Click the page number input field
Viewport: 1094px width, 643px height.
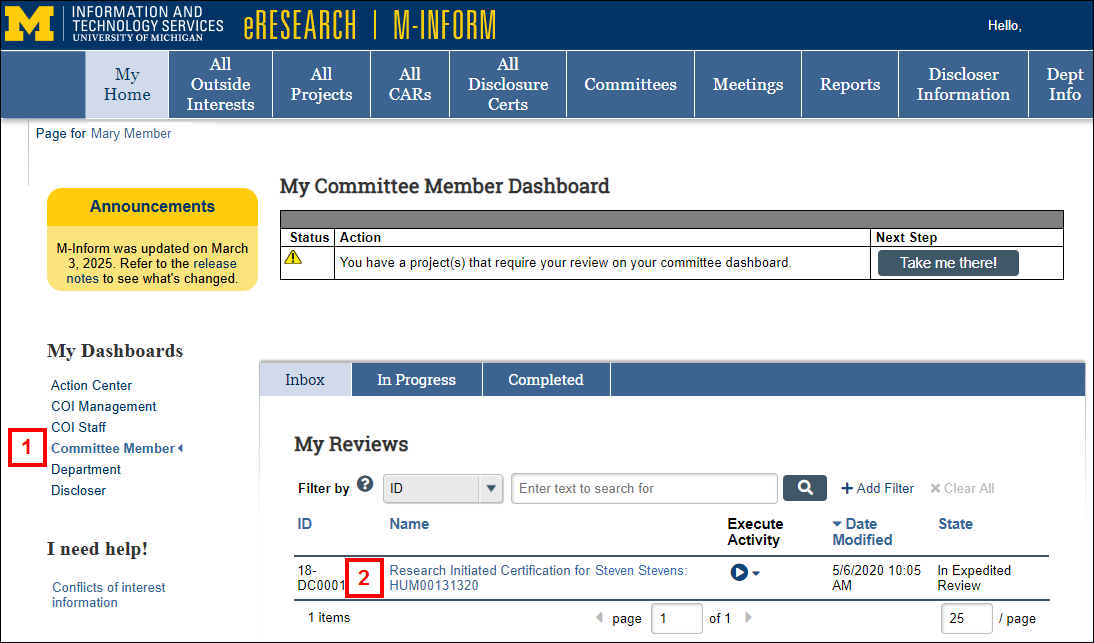click(677, 618)
